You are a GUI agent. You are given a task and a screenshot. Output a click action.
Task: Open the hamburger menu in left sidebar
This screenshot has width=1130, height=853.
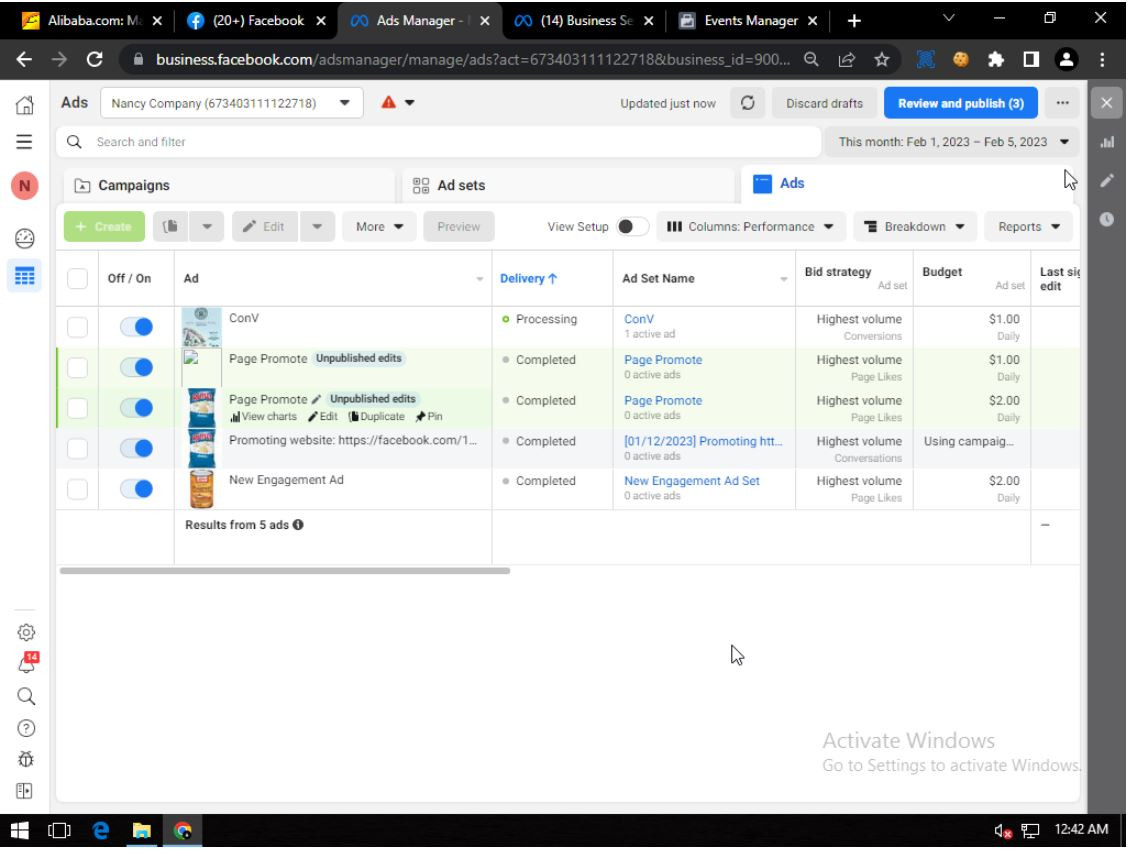tap(25, 142)
